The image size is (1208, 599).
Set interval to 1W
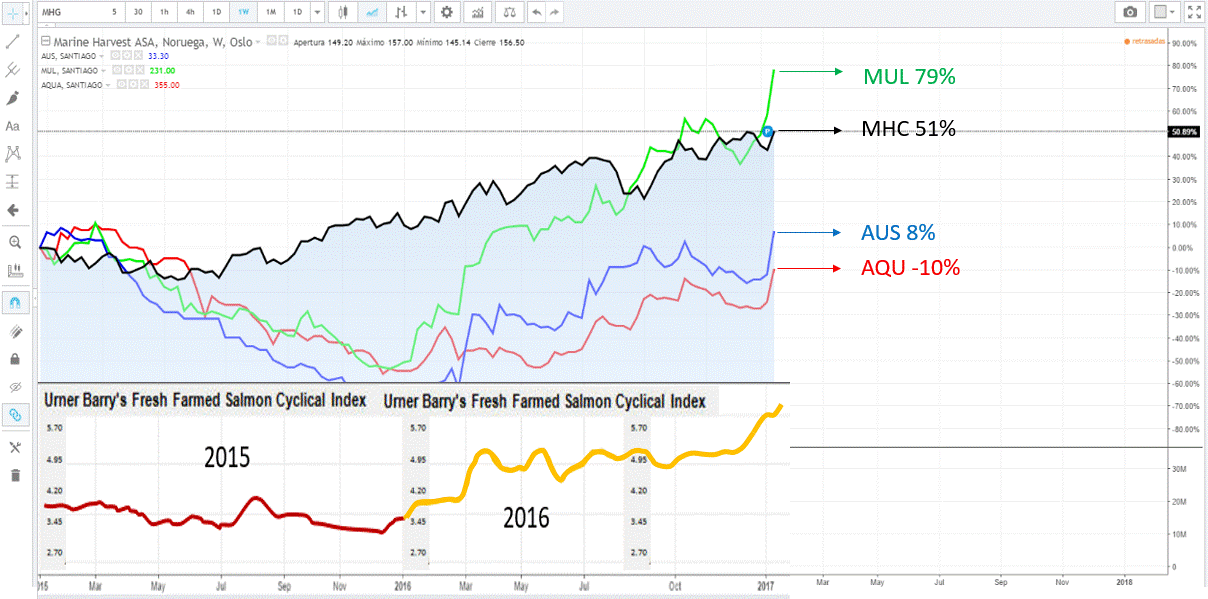(x=243, y=13)
